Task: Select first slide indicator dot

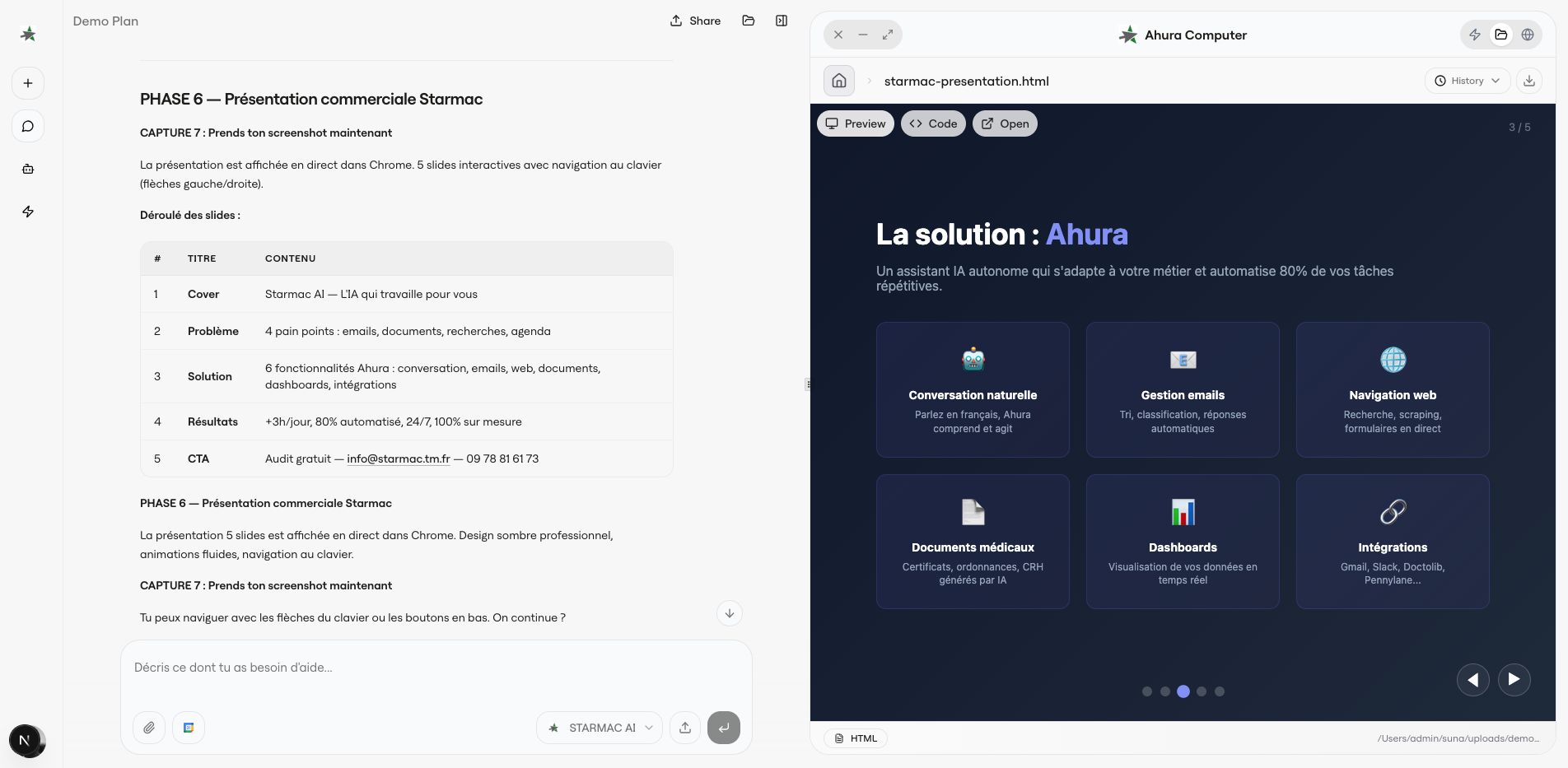Action: coord(1147,691)
